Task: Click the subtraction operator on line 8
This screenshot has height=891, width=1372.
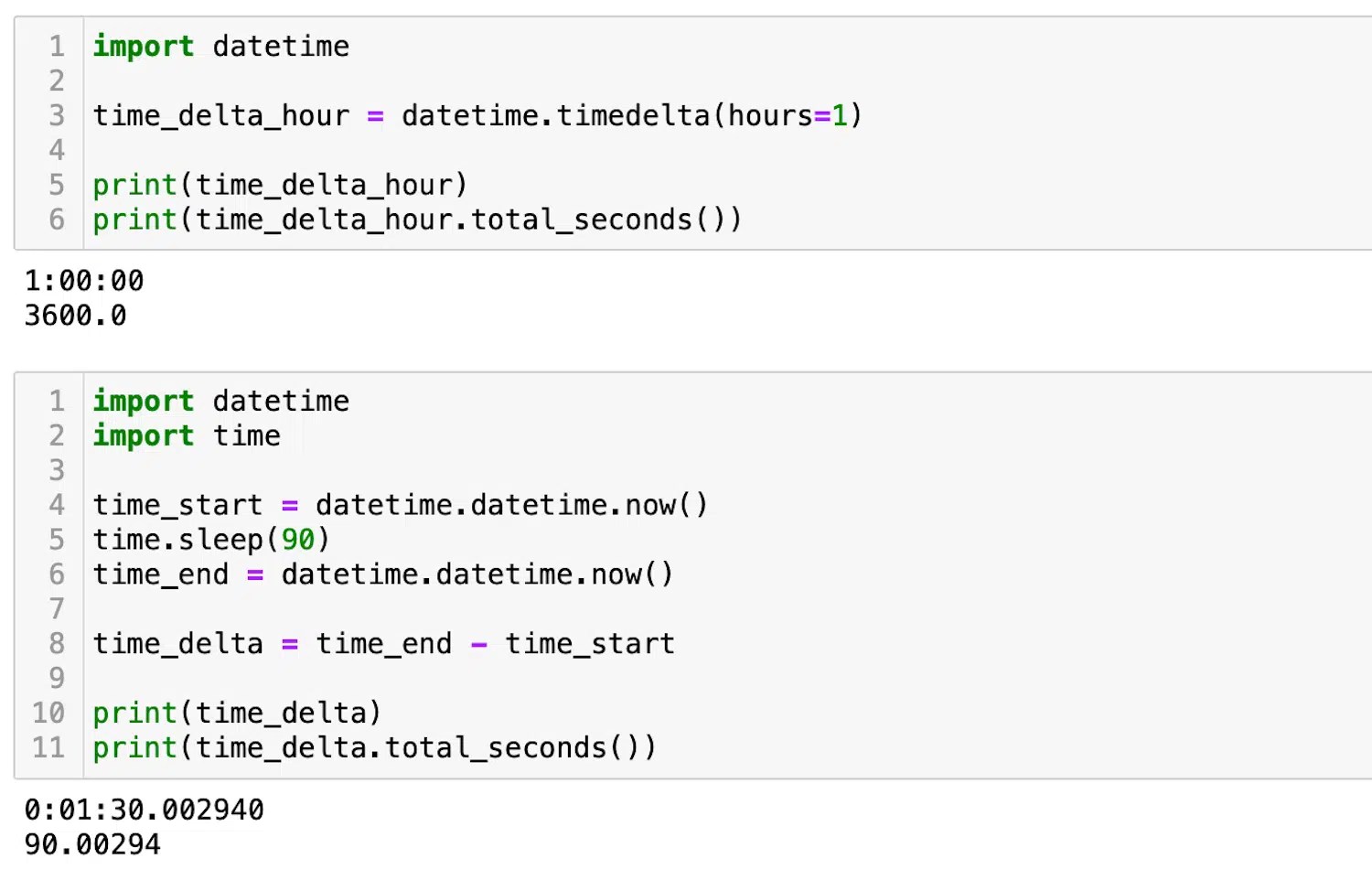Action: click(x=478, y=643)
